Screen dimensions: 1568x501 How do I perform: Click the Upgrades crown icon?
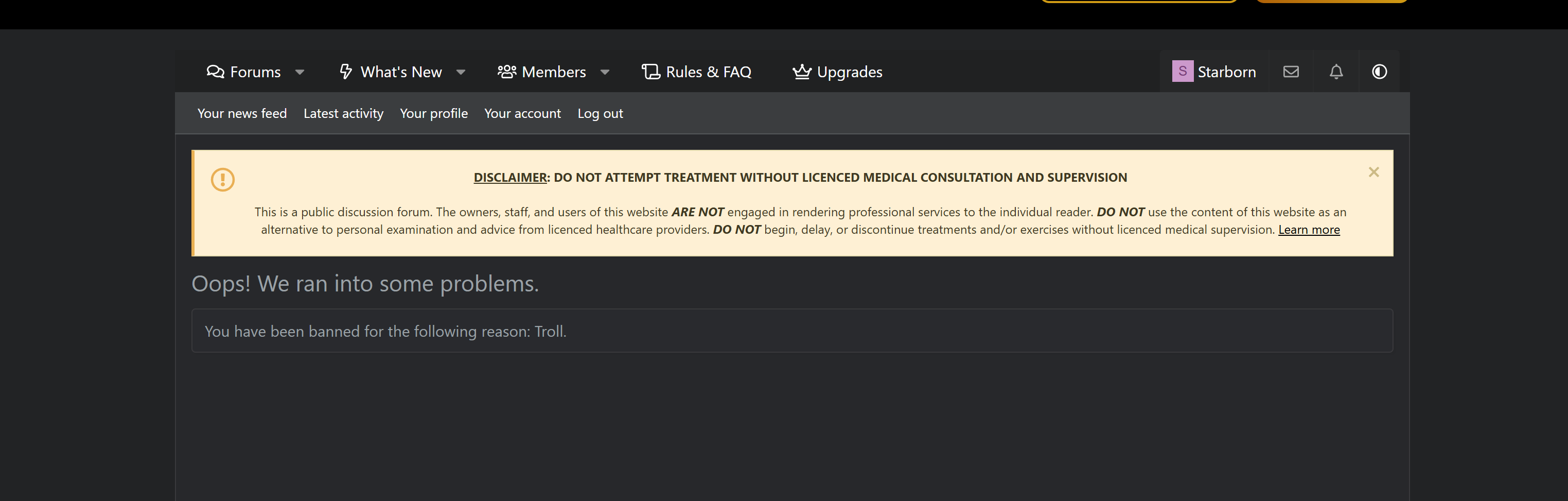coord(802,72)
